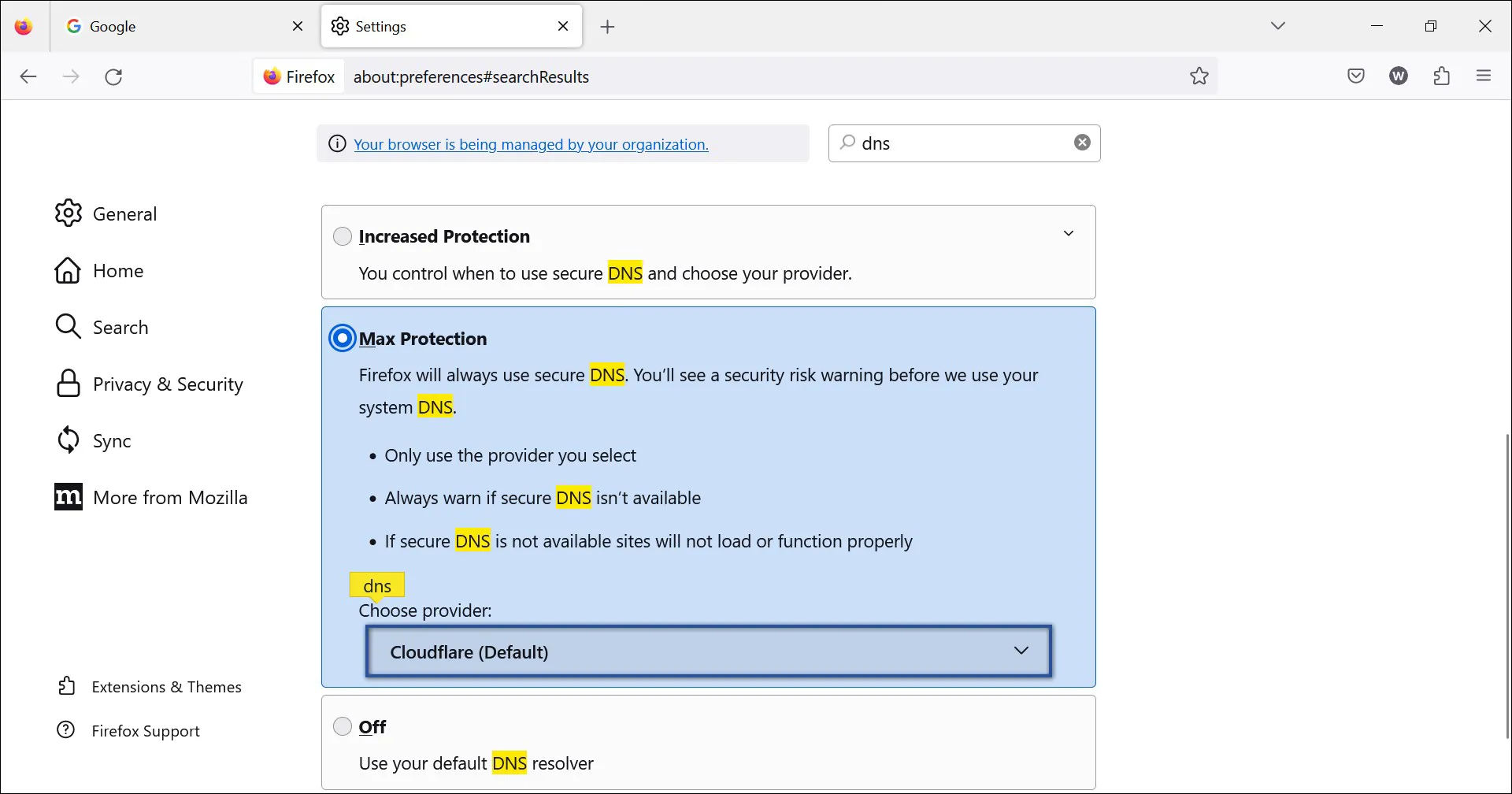Select the Home settings section
1512x794 pixels.
tap(118, 270)
